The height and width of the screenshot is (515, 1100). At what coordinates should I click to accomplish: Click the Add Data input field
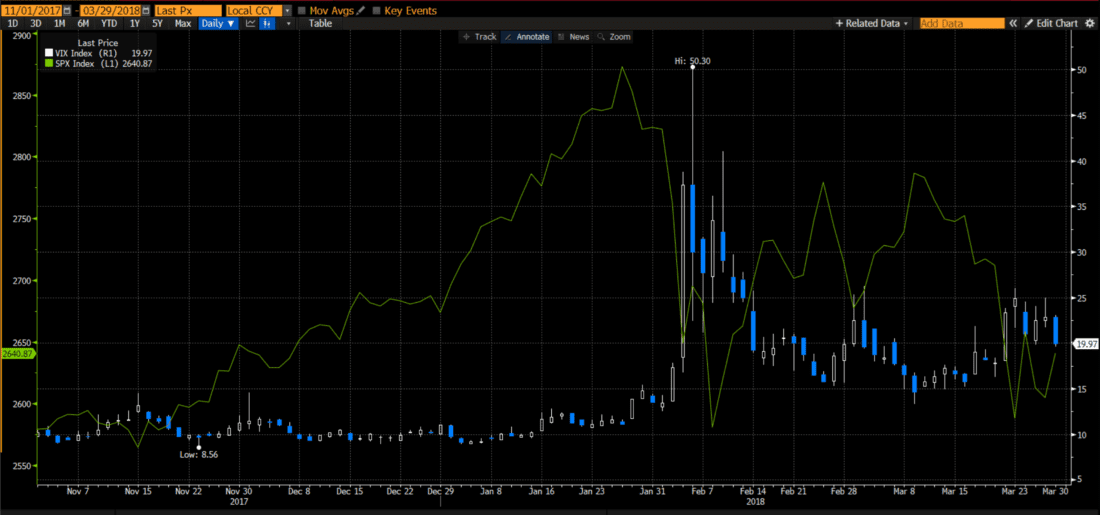(962, 23)
